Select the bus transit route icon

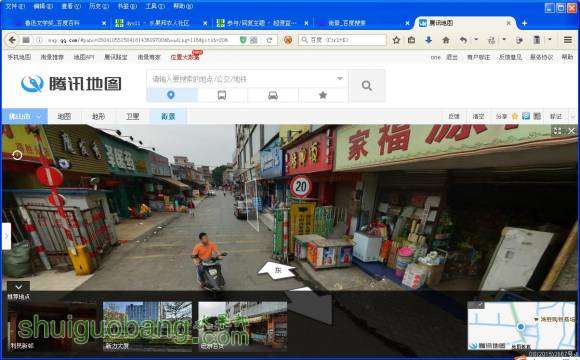point(222,95)
